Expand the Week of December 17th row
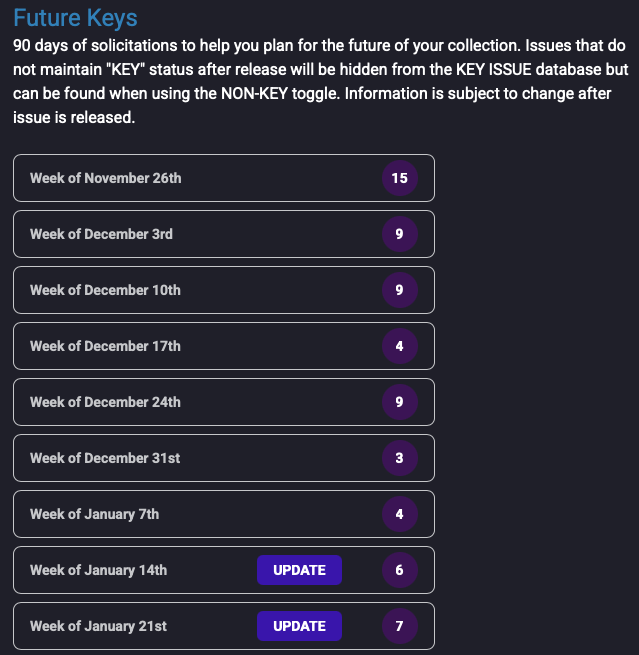The height and width of the screenshot is (655, 639). point(105,346)
